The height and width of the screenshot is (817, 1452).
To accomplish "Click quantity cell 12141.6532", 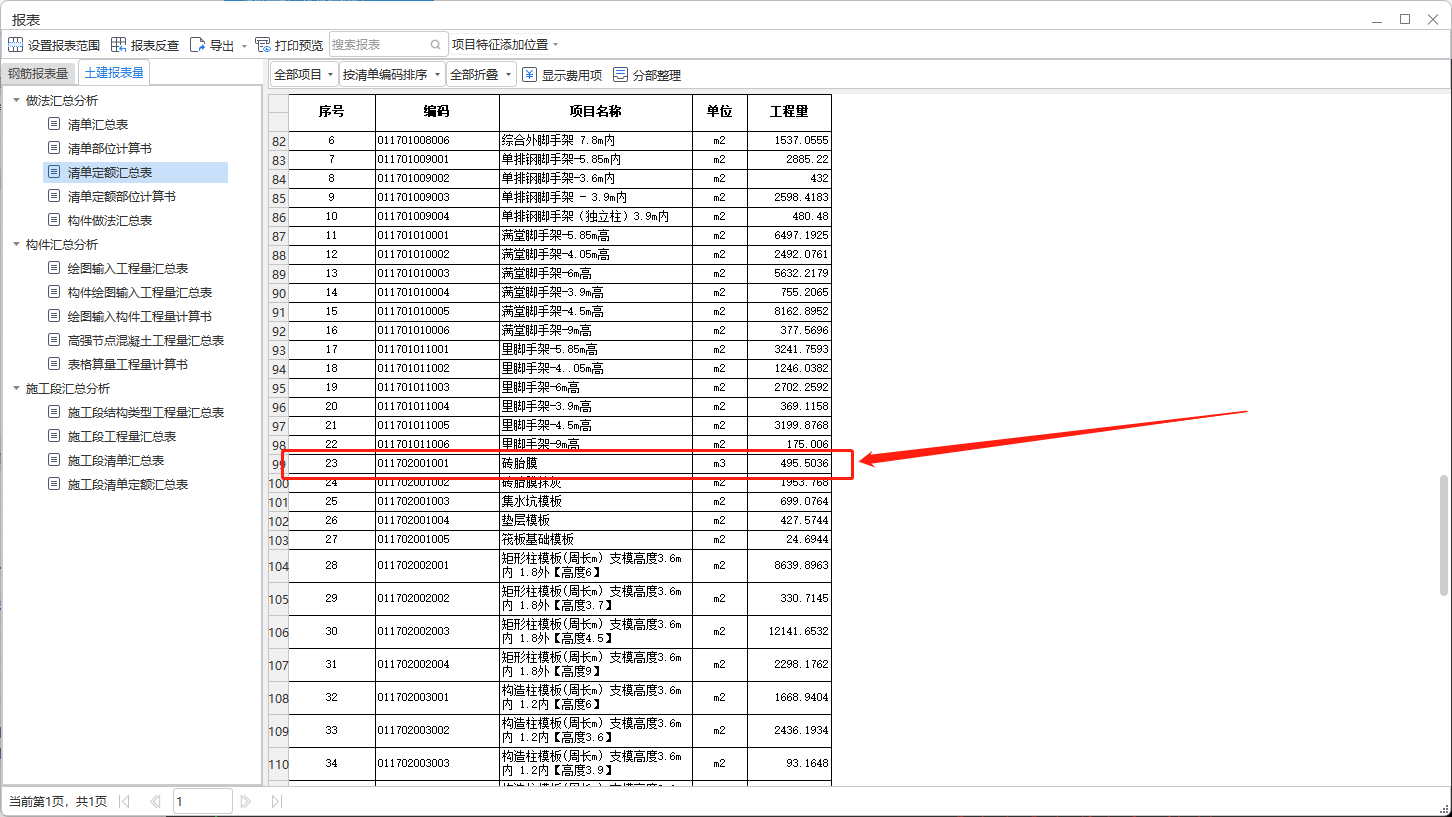I will coord(789,632).
